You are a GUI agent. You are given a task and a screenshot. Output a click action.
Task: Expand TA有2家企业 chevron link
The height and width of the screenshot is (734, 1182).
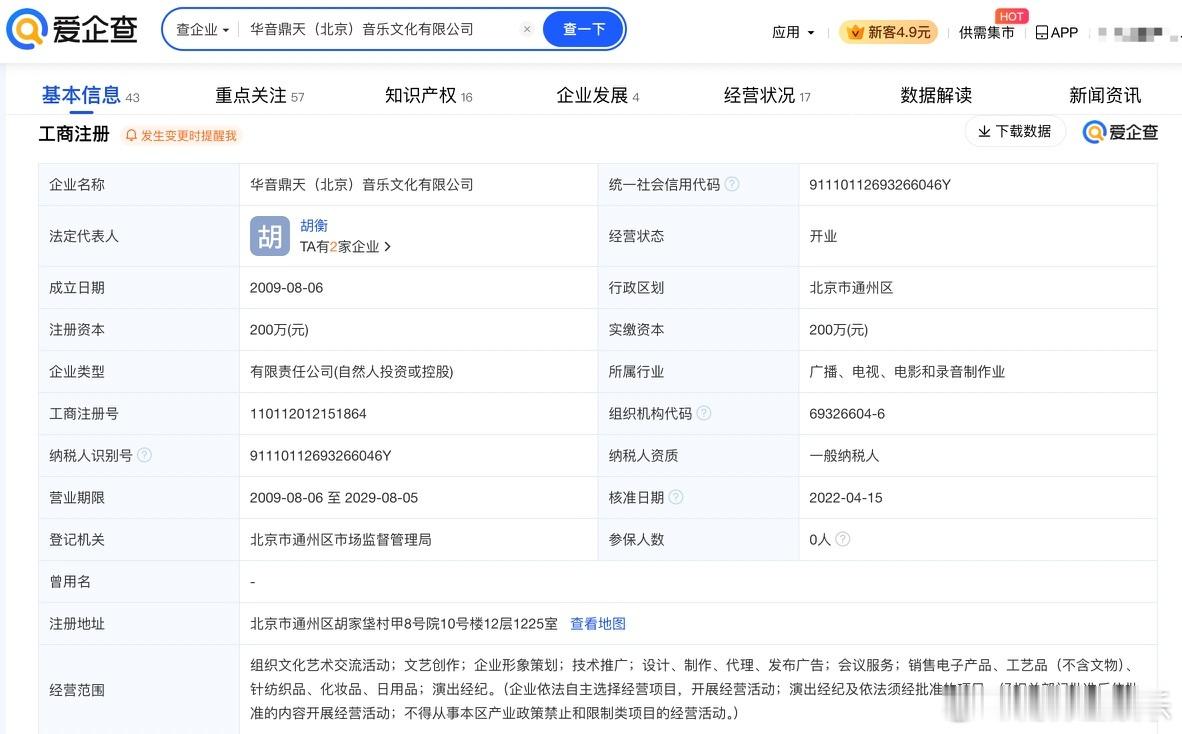click(x=345, y=246)
